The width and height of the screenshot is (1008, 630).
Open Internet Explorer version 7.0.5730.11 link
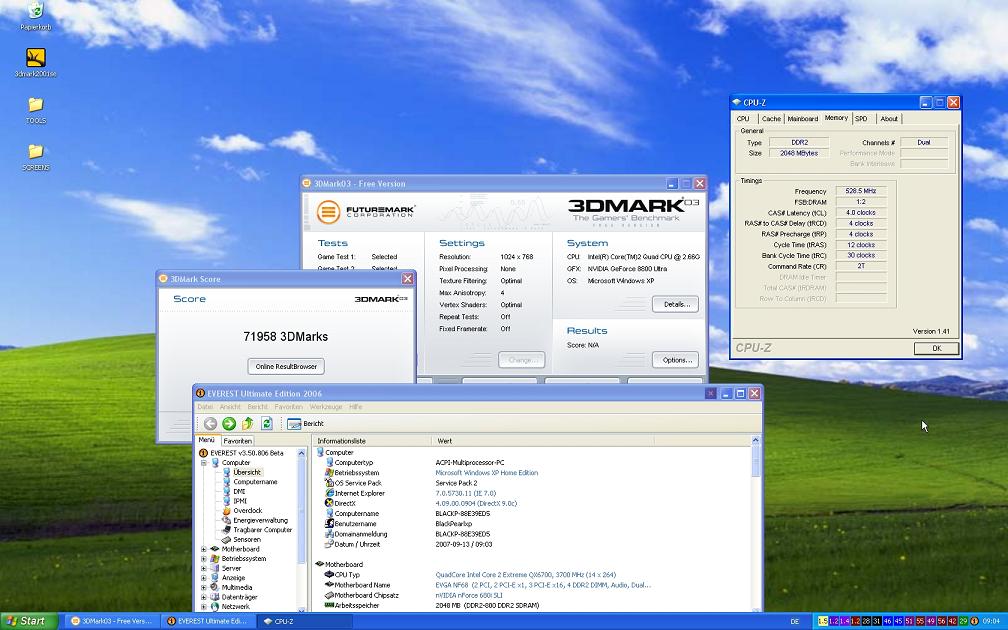click(x=465, y=493)
